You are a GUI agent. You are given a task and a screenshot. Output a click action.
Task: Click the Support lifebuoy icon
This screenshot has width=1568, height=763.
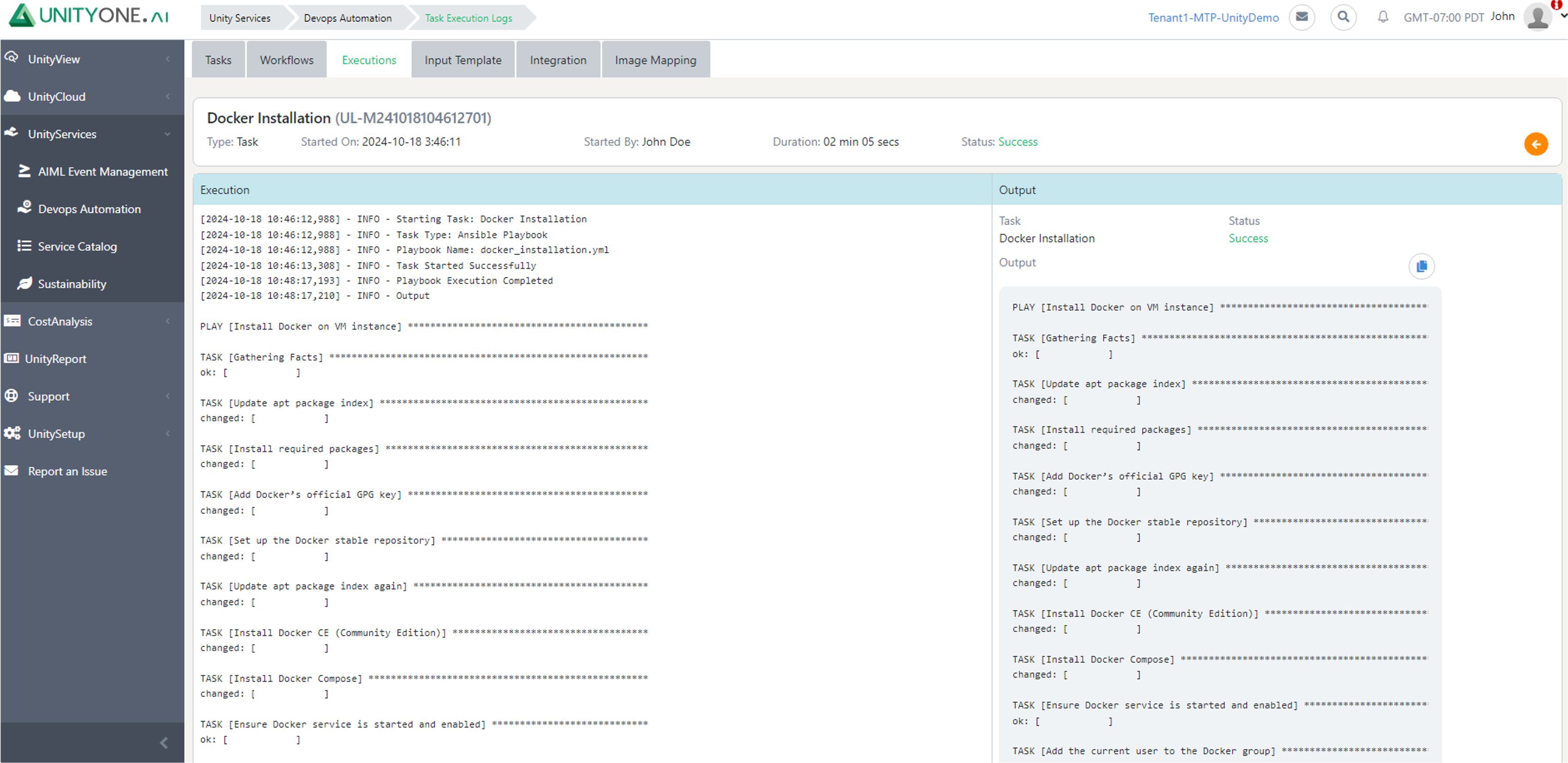click(12, 396)
